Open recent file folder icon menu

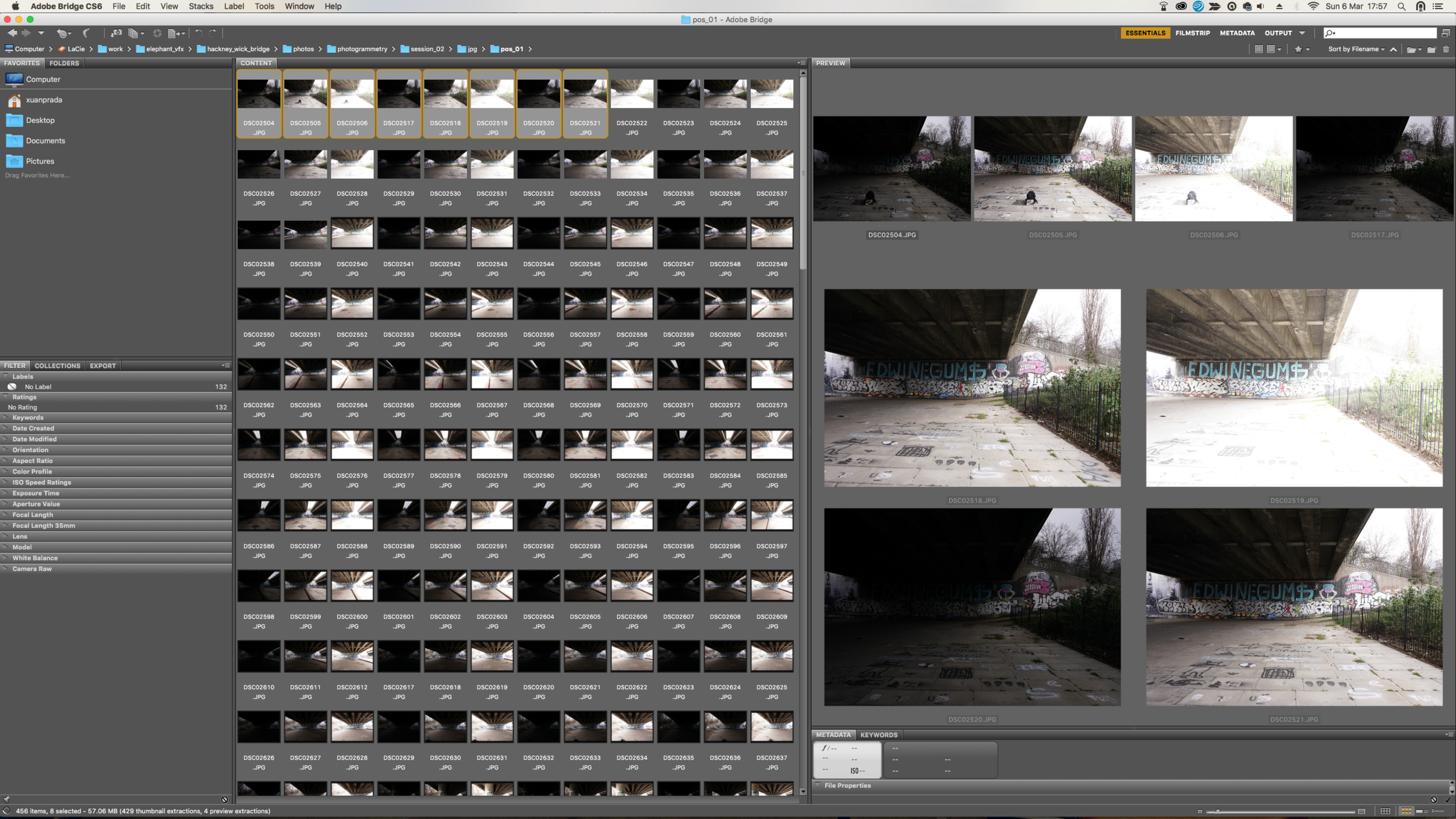1413,50
